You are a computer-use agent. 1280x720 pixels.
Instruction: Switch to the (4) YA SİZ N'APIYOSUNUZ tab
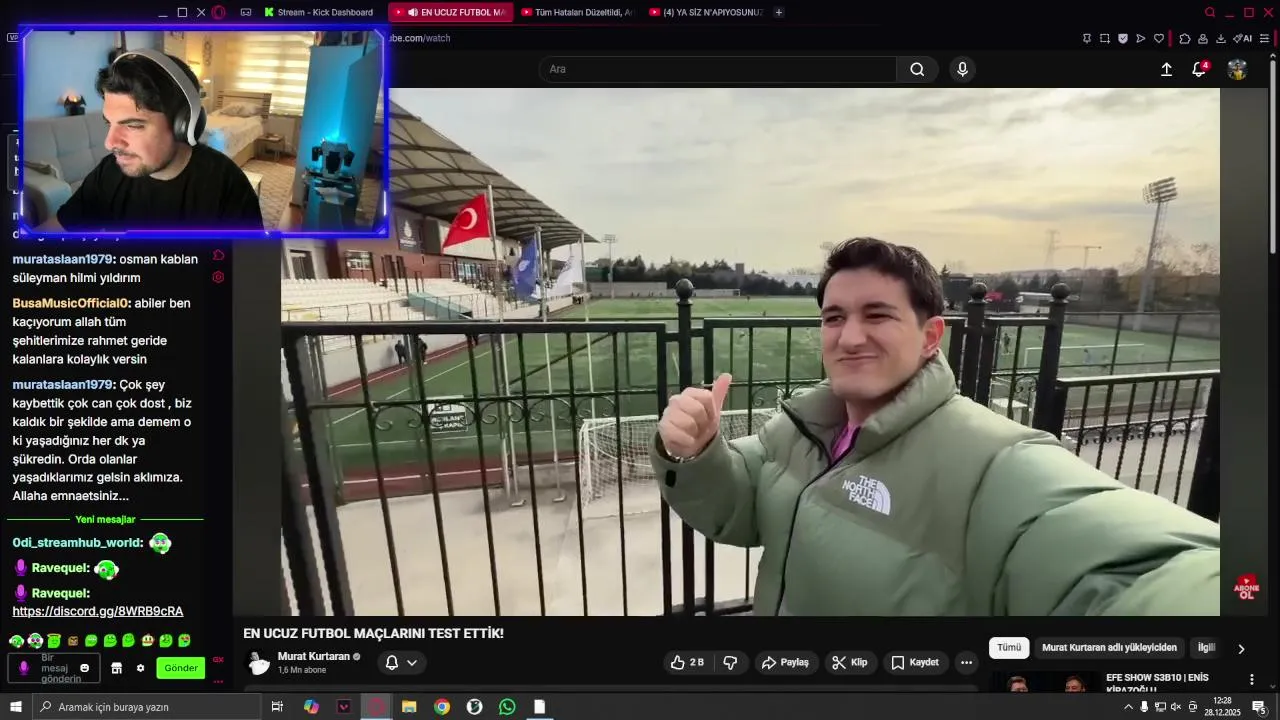(x=705, y=12)
